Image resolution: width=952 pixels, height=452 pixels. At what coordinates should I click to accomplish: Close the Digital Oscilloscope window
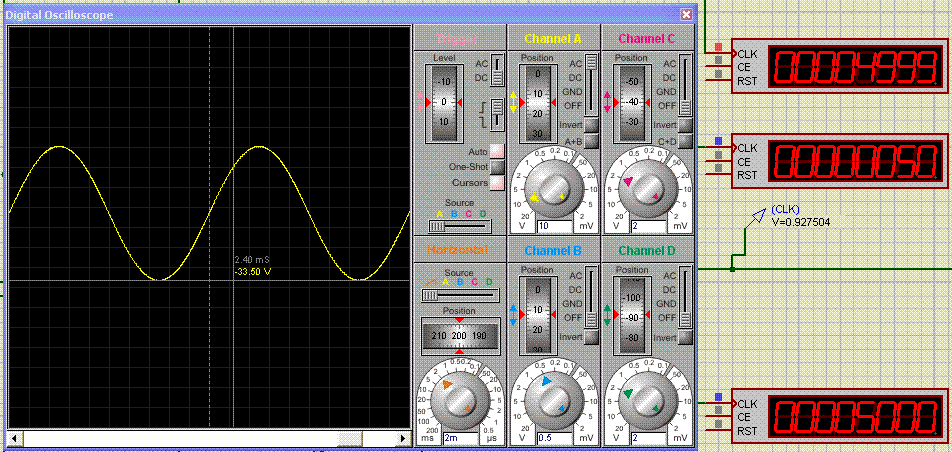tap(686, 15)
